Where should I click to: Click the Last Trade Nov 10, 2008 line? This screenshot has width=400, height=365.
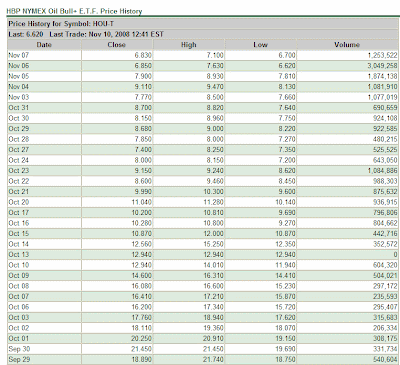click(106, 34)
